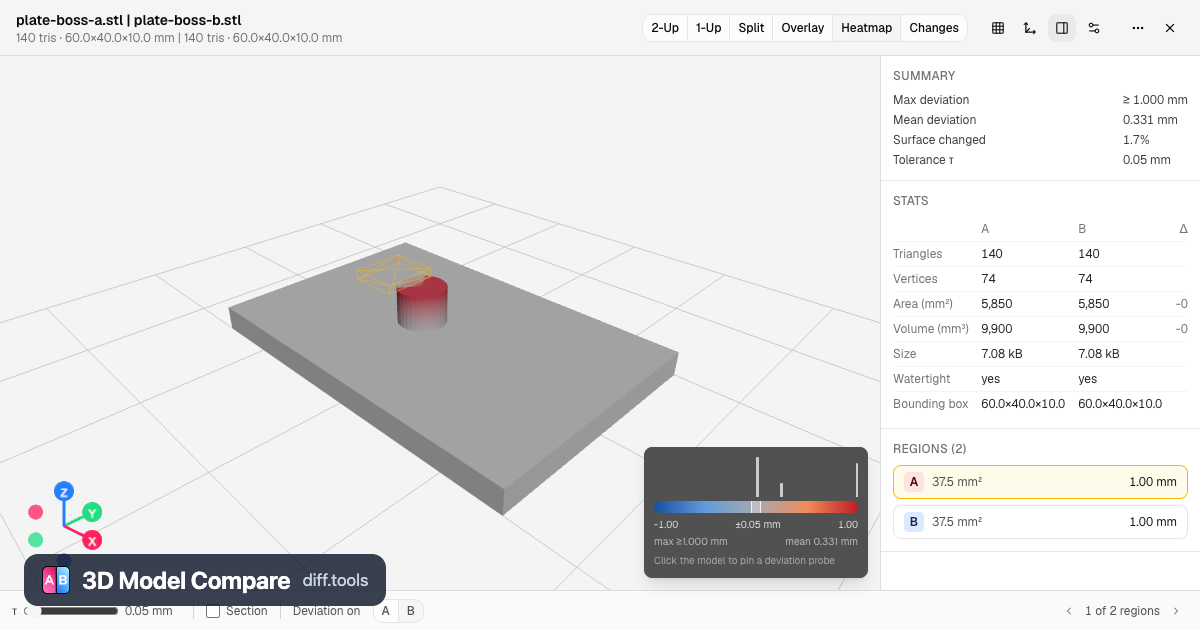Screen dimensions: 1200x630
Task: Open the view settings sliders icon
Action: (1094, 28)
